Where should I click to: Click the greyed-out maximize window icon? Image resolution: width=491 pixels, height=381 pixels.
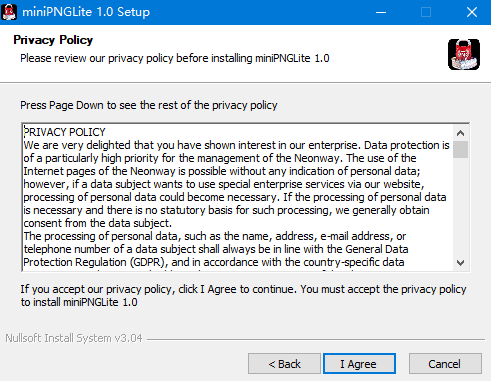click(426, 12)
